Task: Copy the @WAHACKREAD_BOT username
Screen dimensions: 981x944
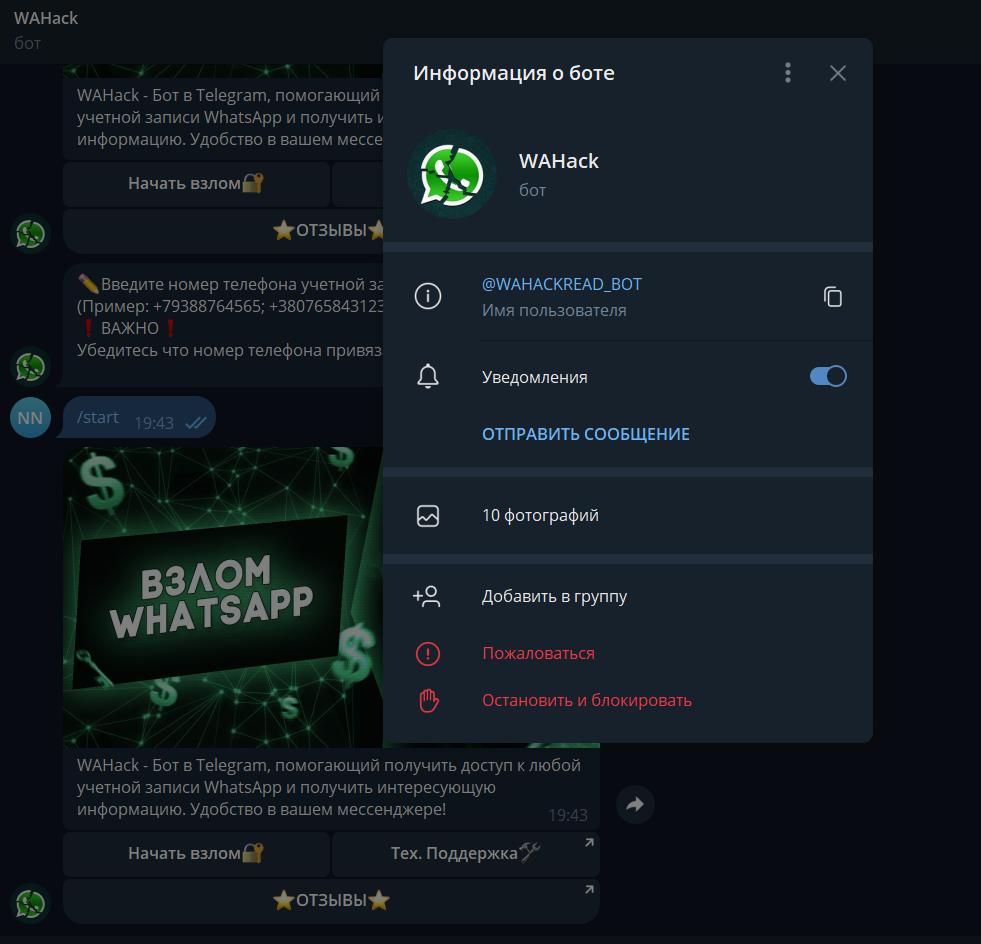Action: tap(833, 297)
